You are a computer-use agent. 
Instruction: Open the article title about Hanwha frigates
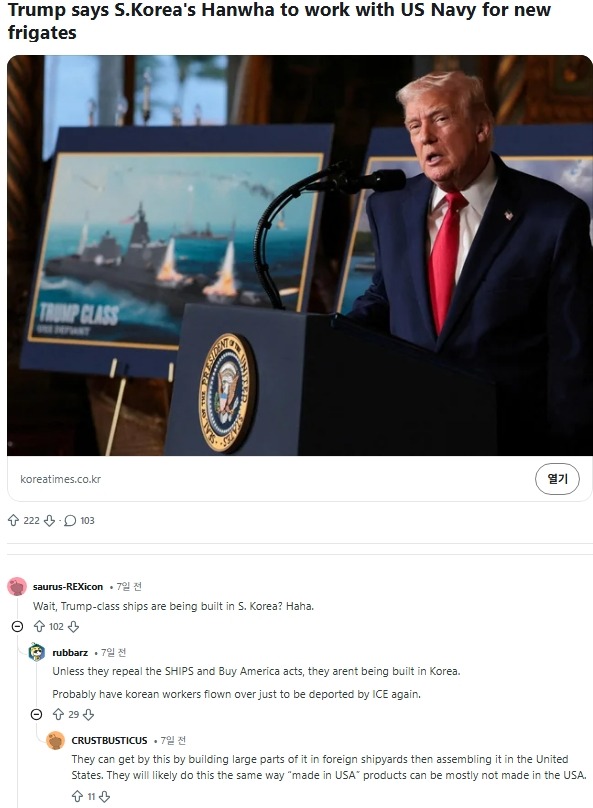(x=279, y=21)
